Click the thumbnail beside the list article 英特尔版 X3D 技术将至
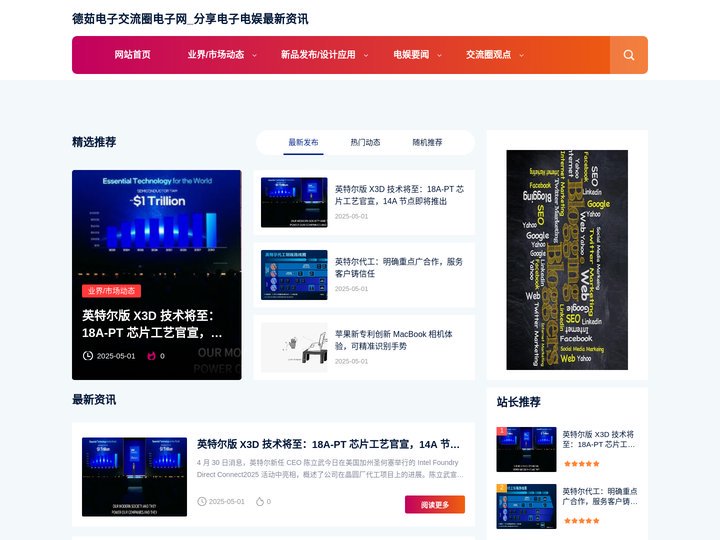This screenshot has height=540, width=720. [294, 202]
